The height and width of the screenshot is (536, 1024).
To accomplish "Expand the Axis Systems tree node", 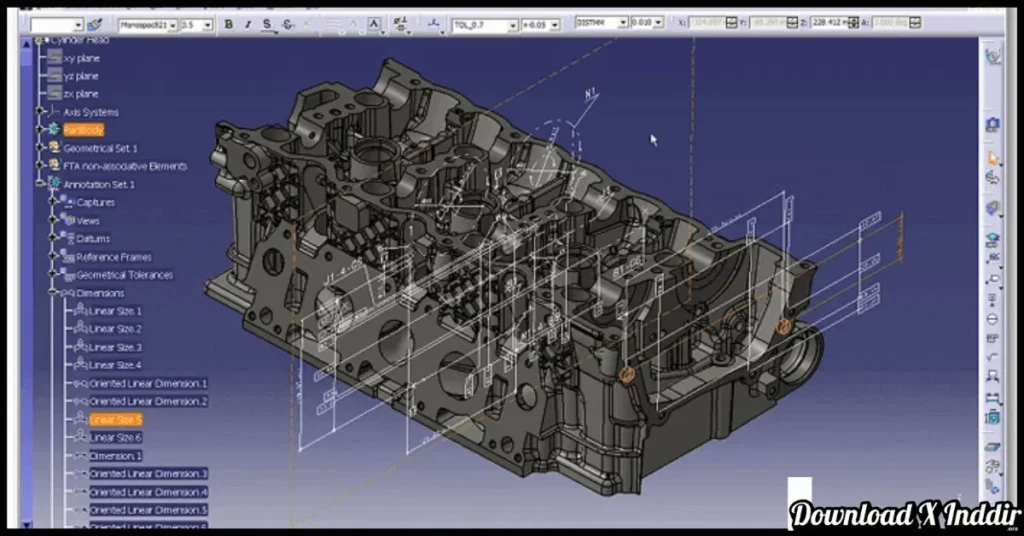I will [x=41, y=112].
